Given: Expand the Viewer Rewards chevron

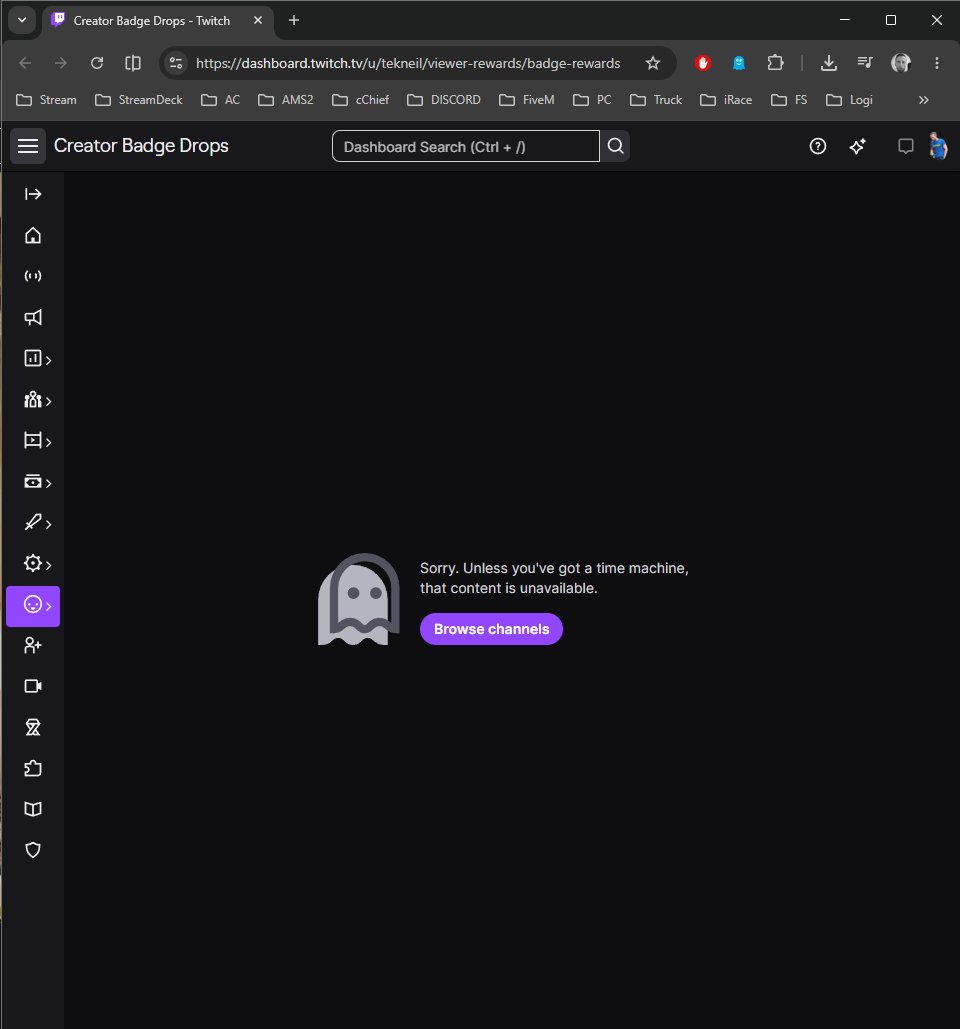Looking at the screenshot, I should [49, 606].
